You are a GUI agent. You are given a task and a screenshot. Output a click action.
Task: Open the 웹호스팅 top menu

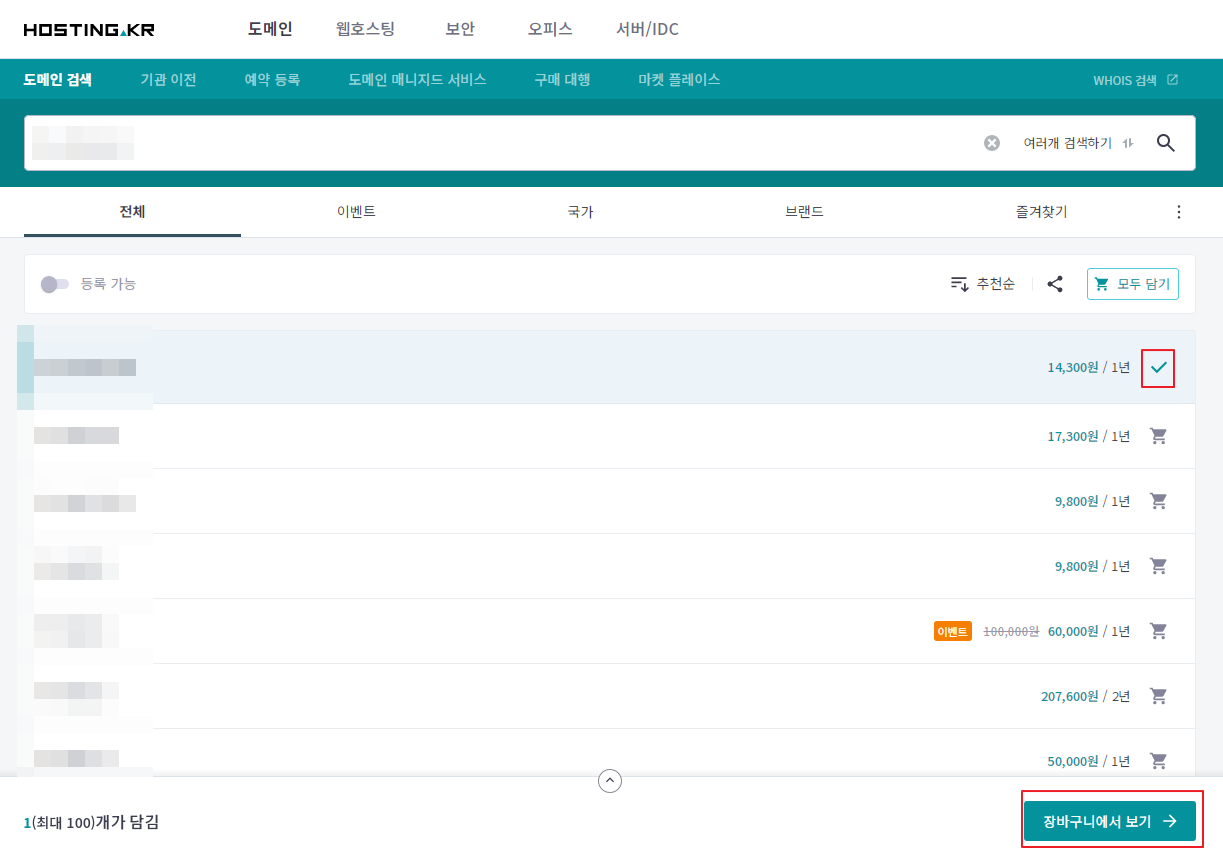[366, 29]
